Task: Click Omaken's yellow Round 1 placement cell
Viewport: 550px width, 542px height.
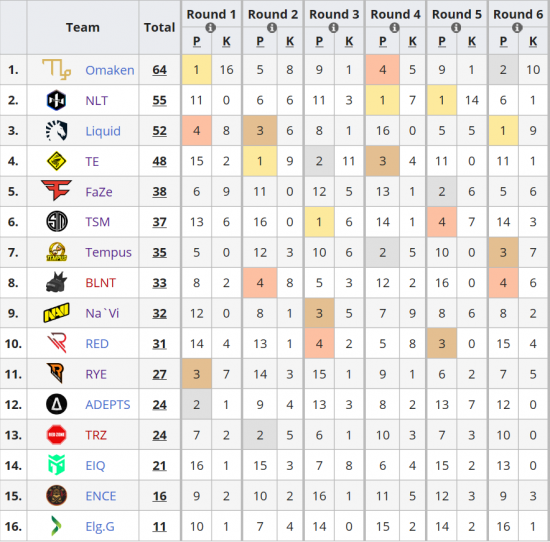Action: coord(196,69)
